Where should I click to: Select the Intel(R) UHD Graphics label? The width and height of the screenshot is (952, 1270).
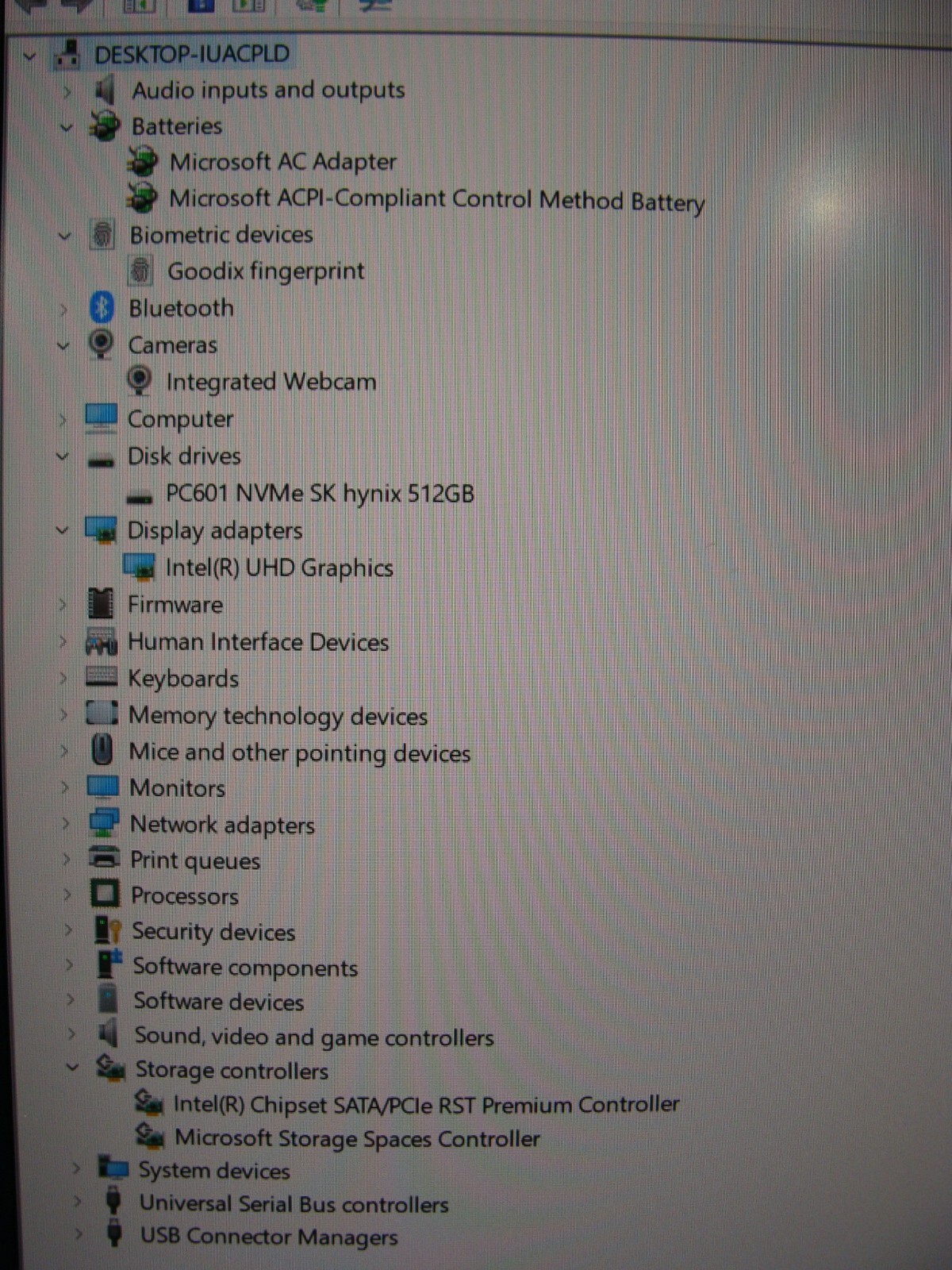point(279,568)
